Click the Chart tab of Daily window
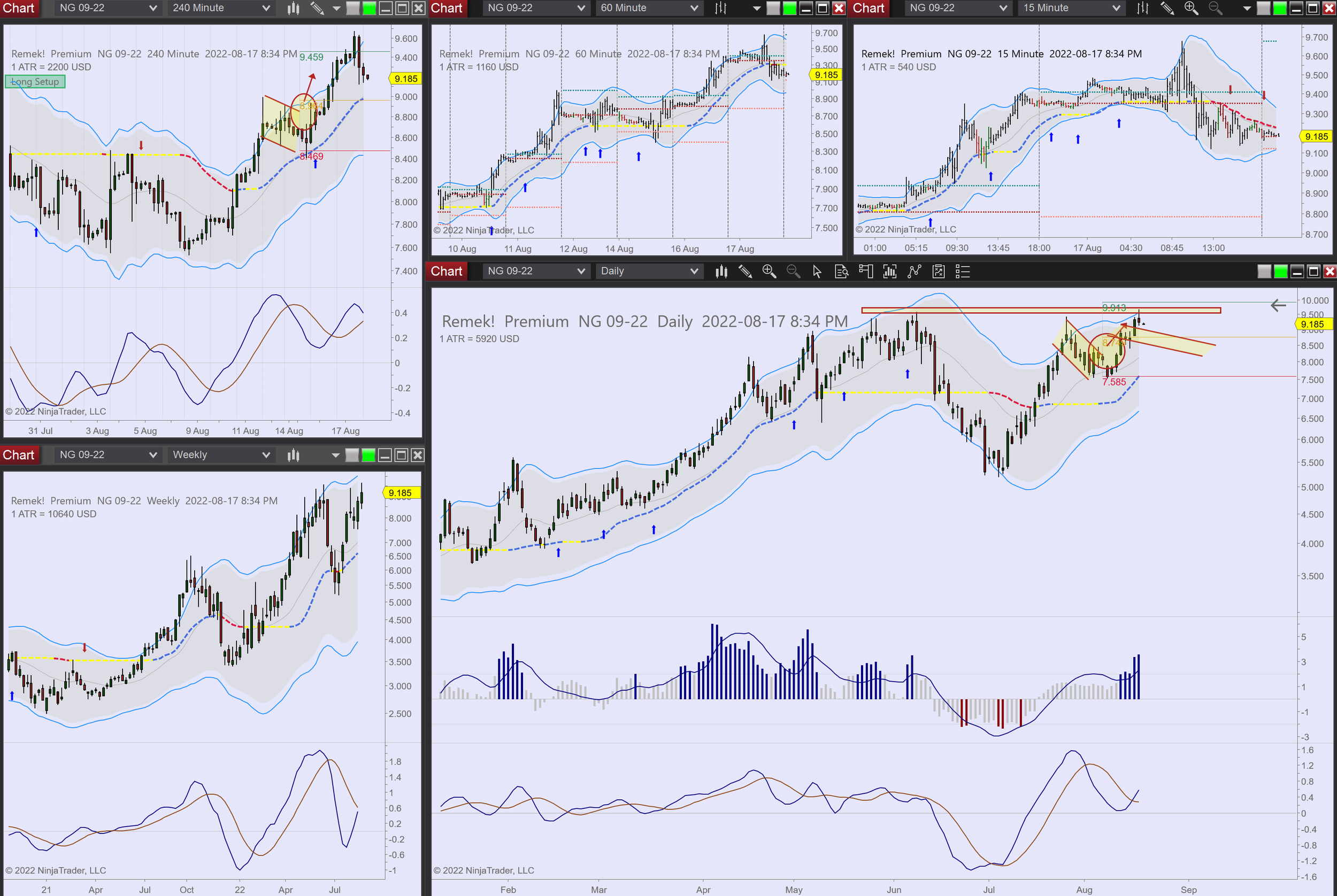 pyautogui.click(x=447, y=272)
